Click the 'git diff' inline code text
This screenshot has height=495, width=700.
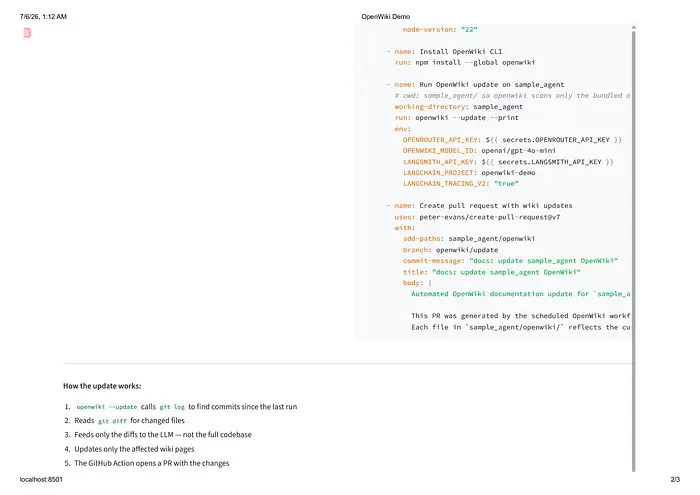pos(112,421)
